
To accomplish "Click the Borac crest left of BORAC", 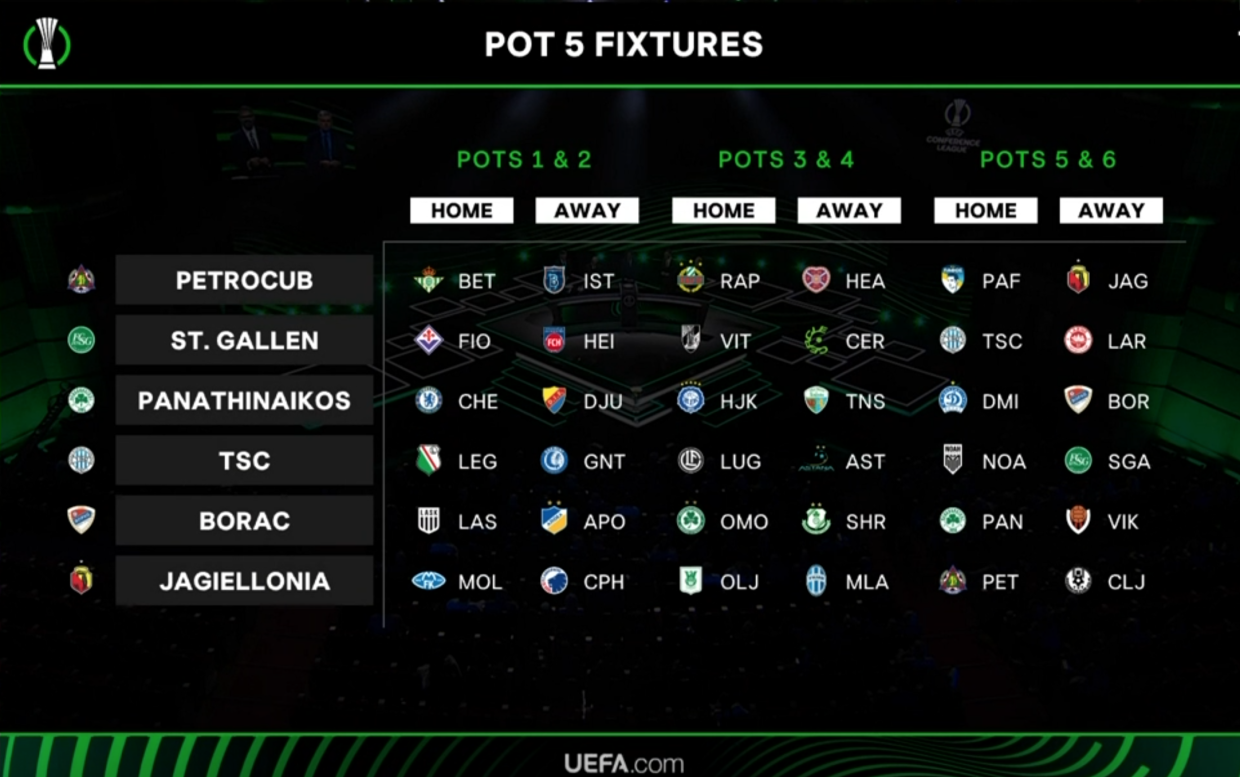I will [81, 520].
